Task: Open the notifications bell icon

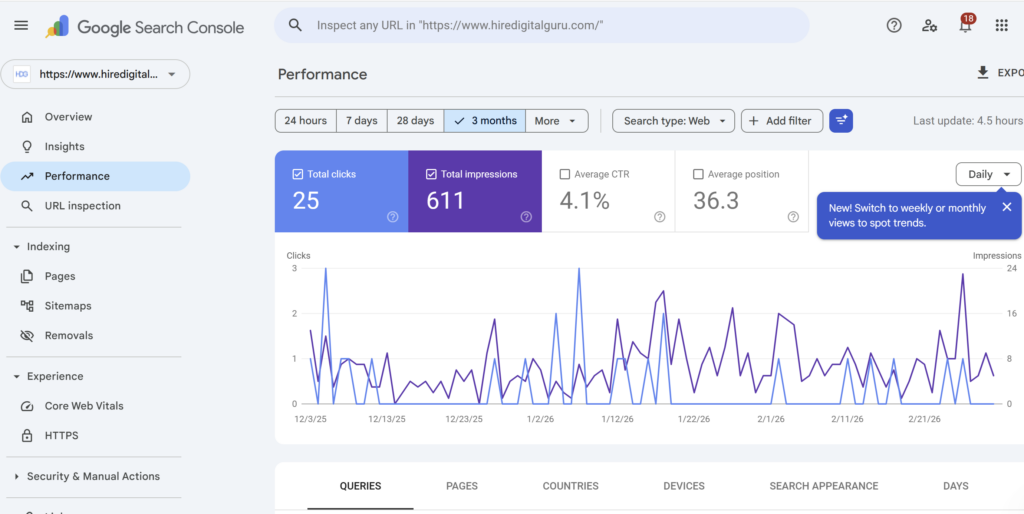Action: pos(965,26)
